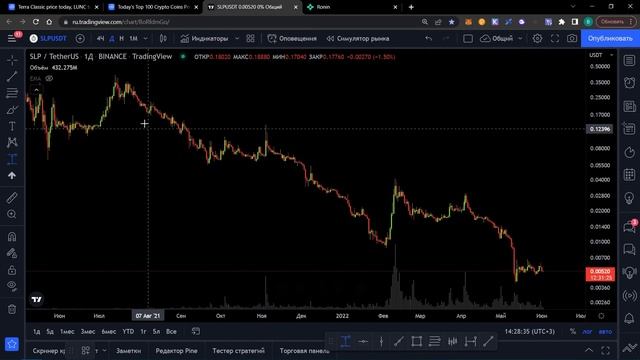Open the main hamburger menu
Image resolution: width=640 pixels, height=360 pixels.
tap(12, 38)
